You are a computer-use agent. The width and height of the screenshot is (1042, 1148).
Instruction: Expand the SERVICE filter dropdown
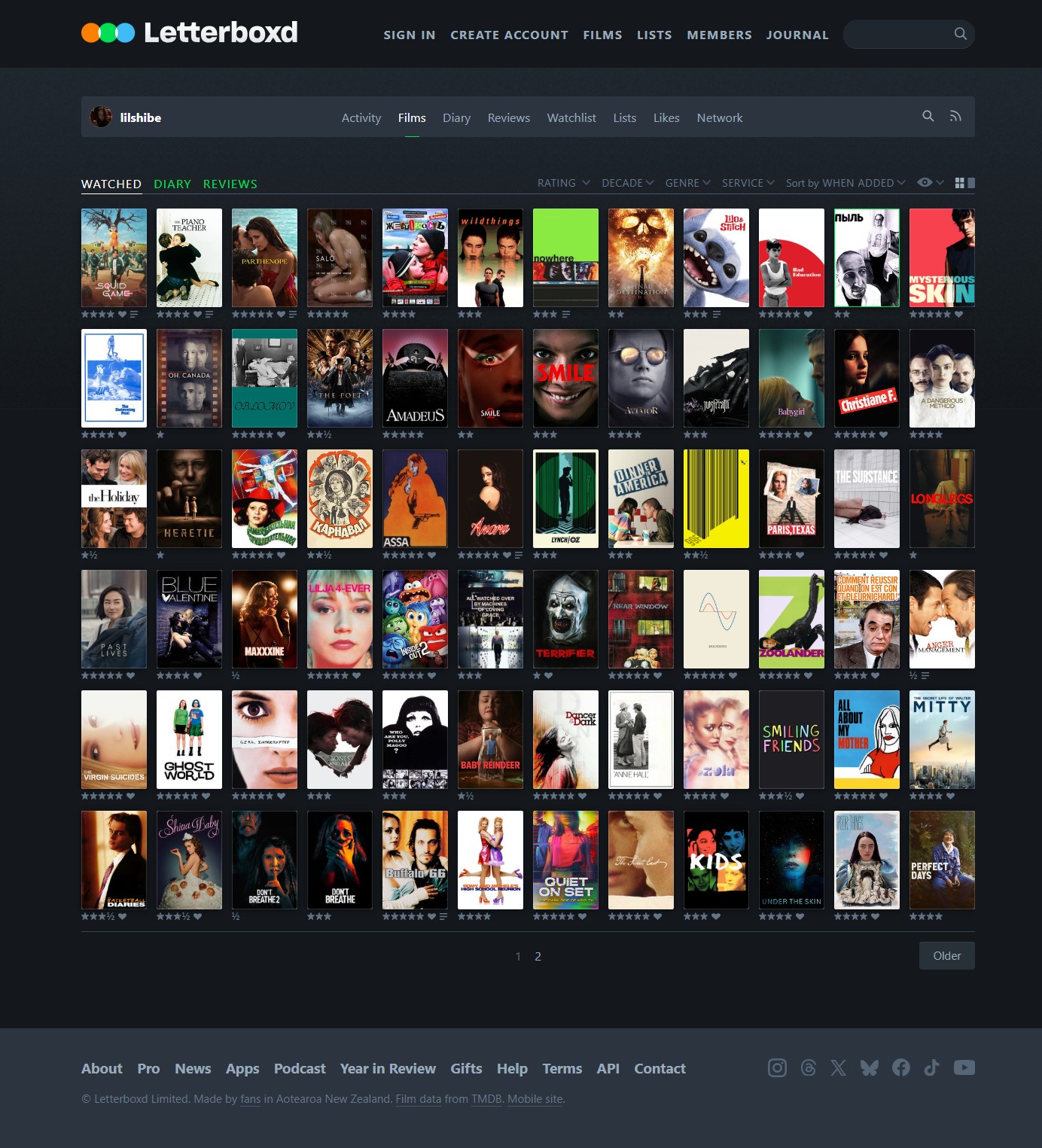pyautogui.click(x=748, y=183)
